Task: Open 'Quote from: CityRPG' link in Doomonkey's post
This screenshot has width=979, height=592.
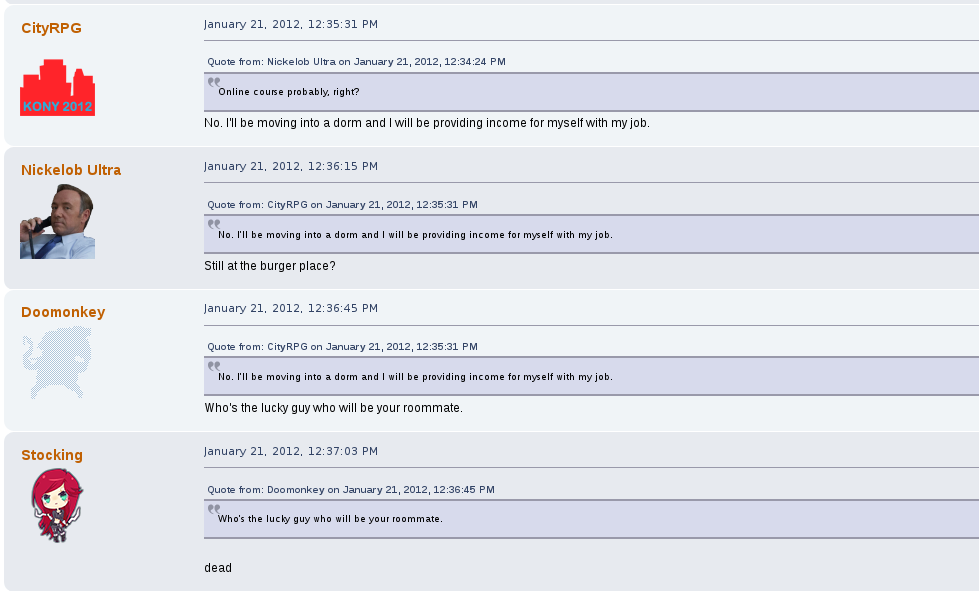Action: click(342, 347)
